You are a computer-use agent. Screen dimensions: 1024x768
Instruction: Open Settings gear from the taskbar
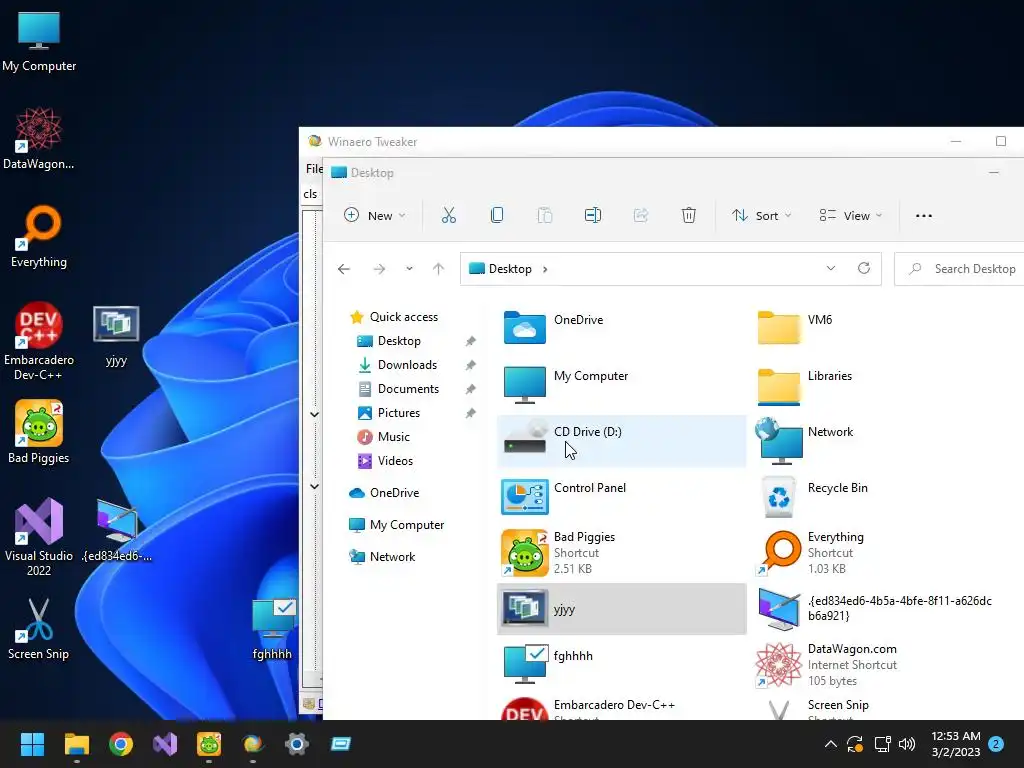296,744
